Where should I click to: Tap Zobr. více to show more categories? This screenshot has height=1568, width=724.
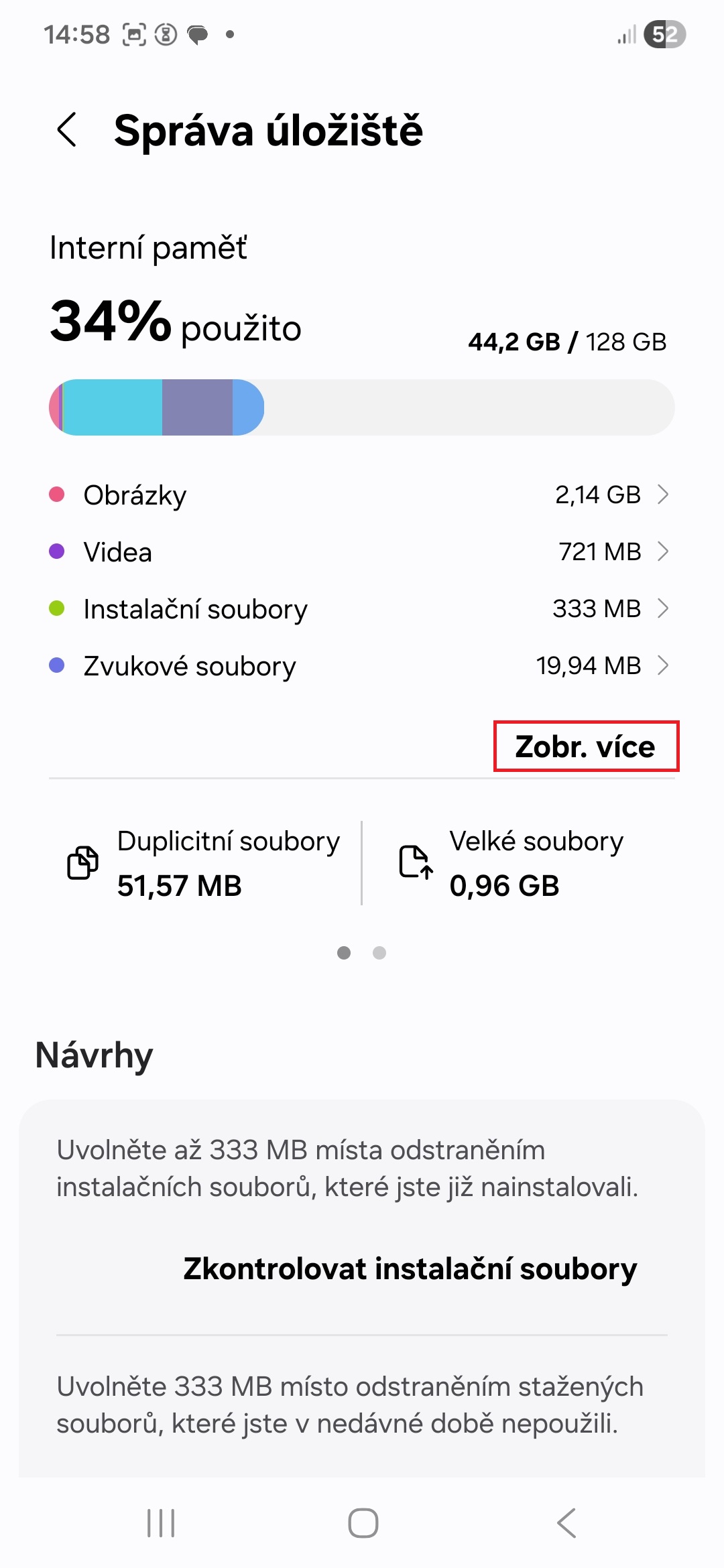click(585, 747)
